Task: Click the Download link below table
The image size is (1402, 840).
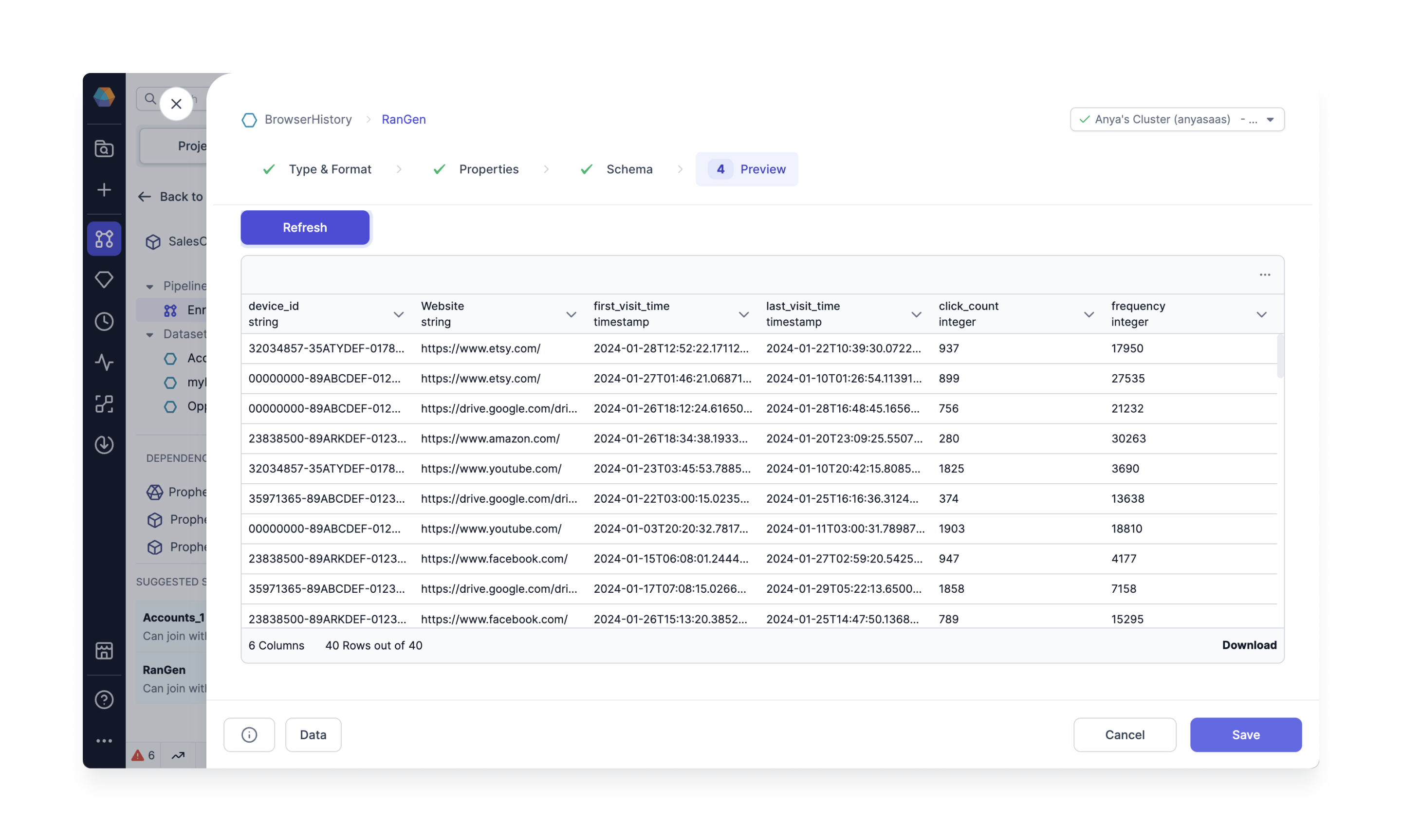Action: point(1249,645)
